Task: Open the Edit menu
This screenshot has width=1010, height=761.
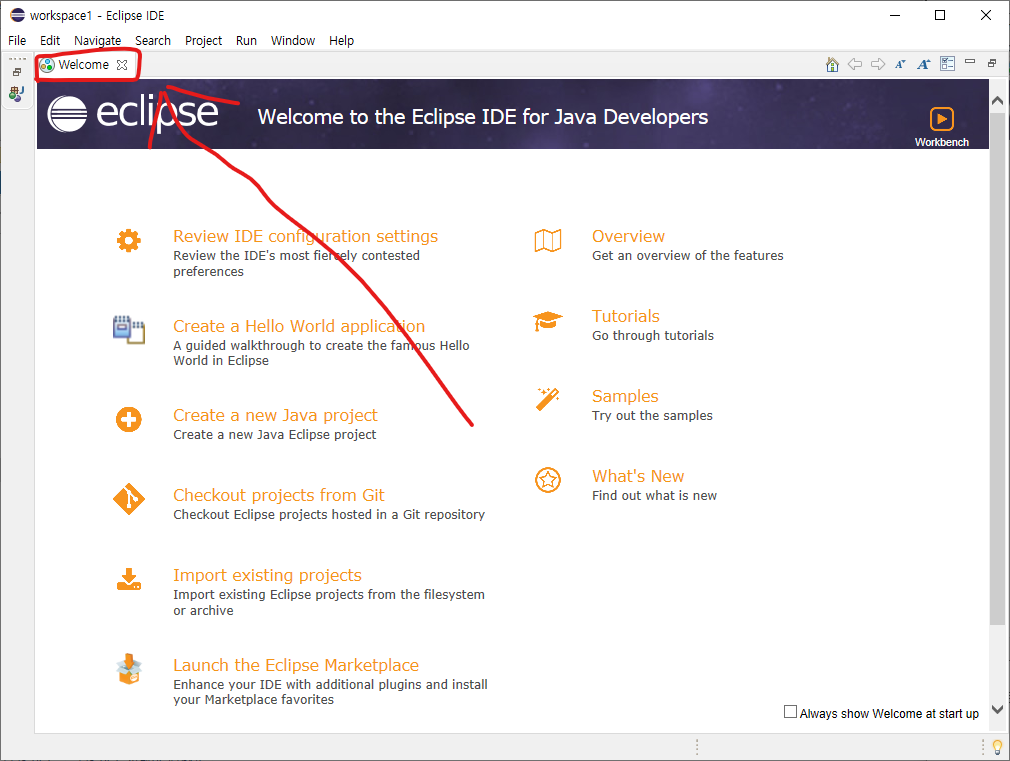Action: pos(50,41)
